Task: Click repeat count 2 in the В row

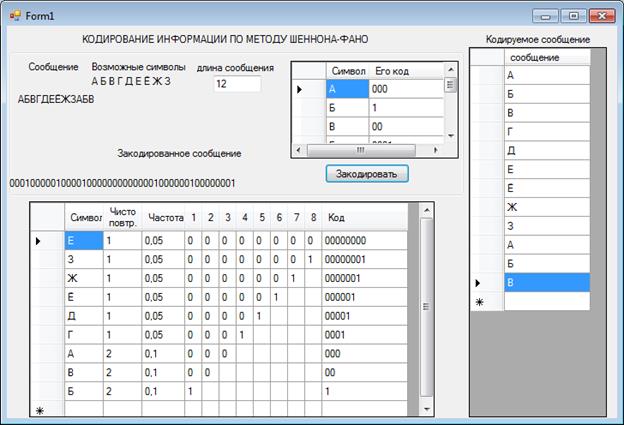Action: 123,372
